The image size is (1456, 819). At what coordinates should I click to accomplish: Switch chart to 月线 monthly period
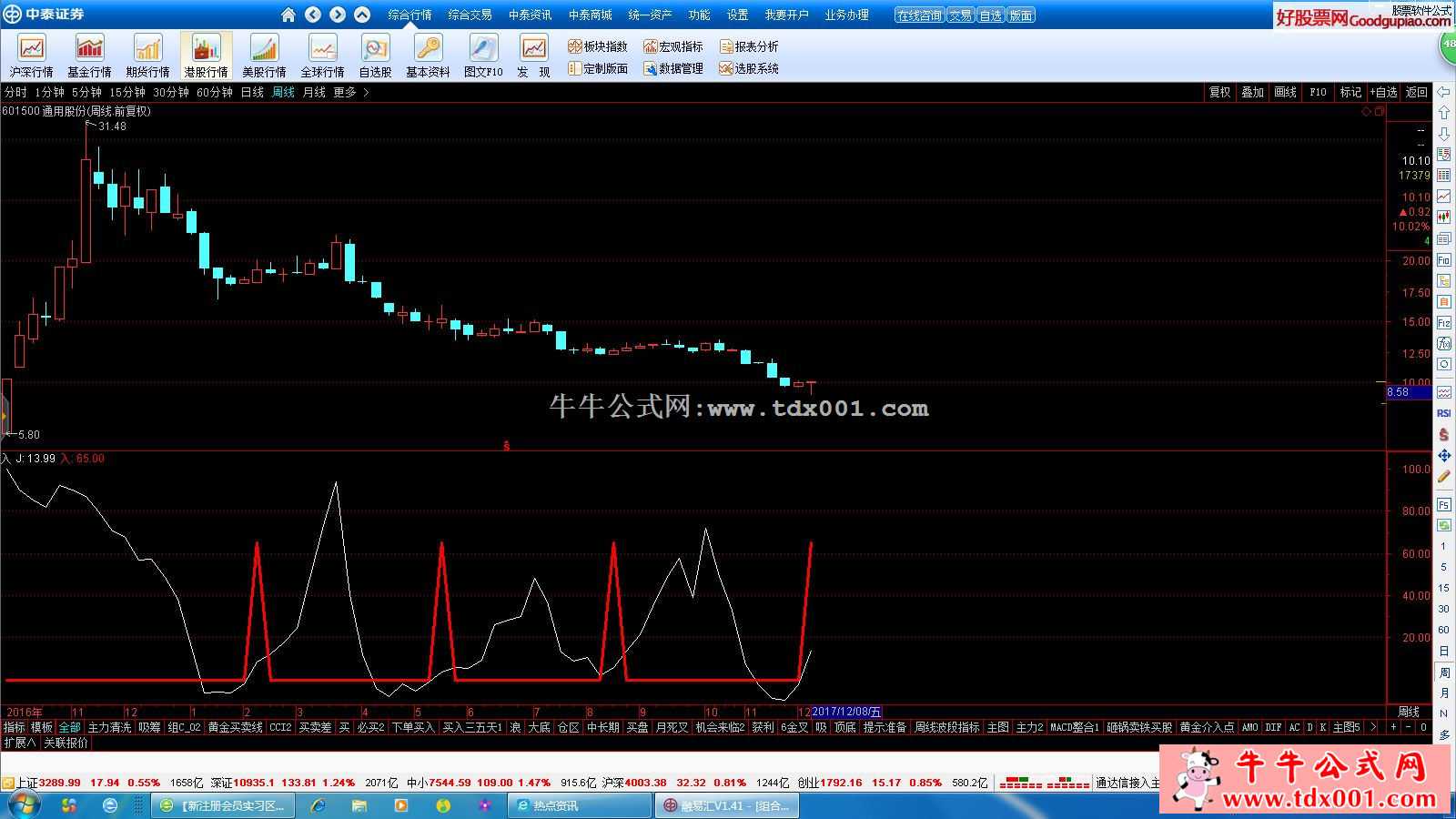pyautogui.click(x=314, y=92)
